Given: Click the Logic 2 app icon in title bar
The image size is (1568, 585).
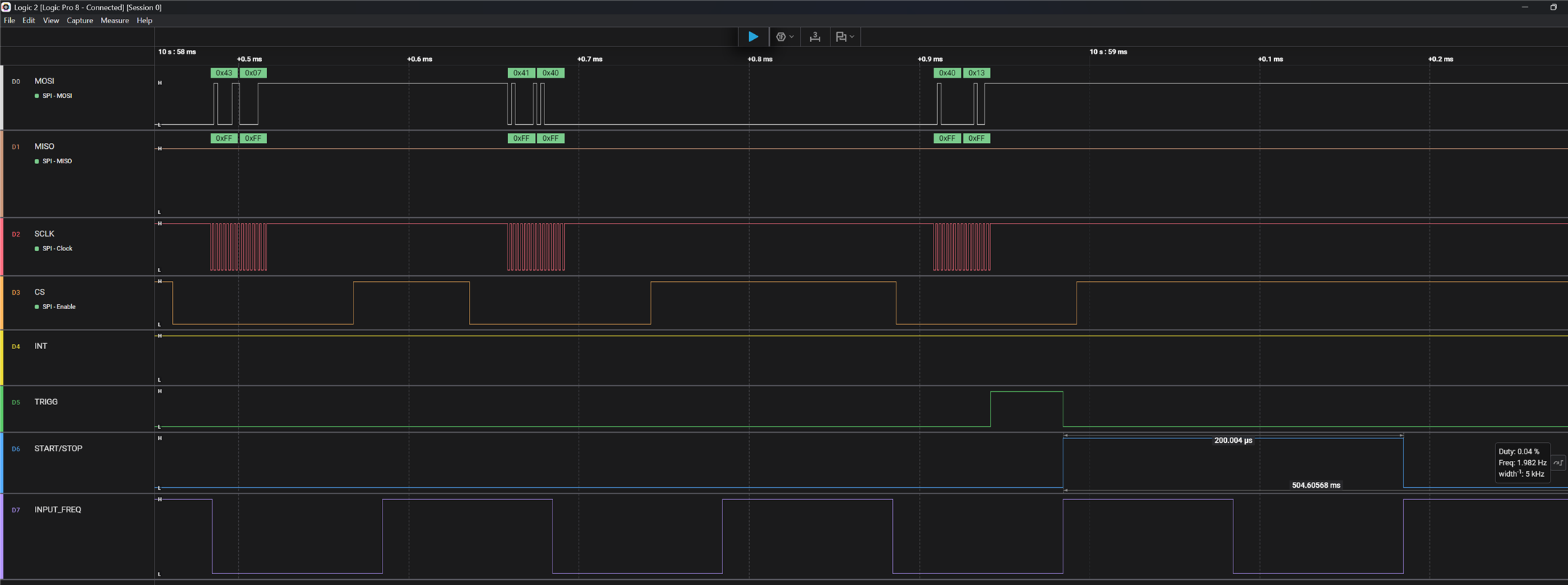Looking at the screenshot, I should (x=6, y=7).
